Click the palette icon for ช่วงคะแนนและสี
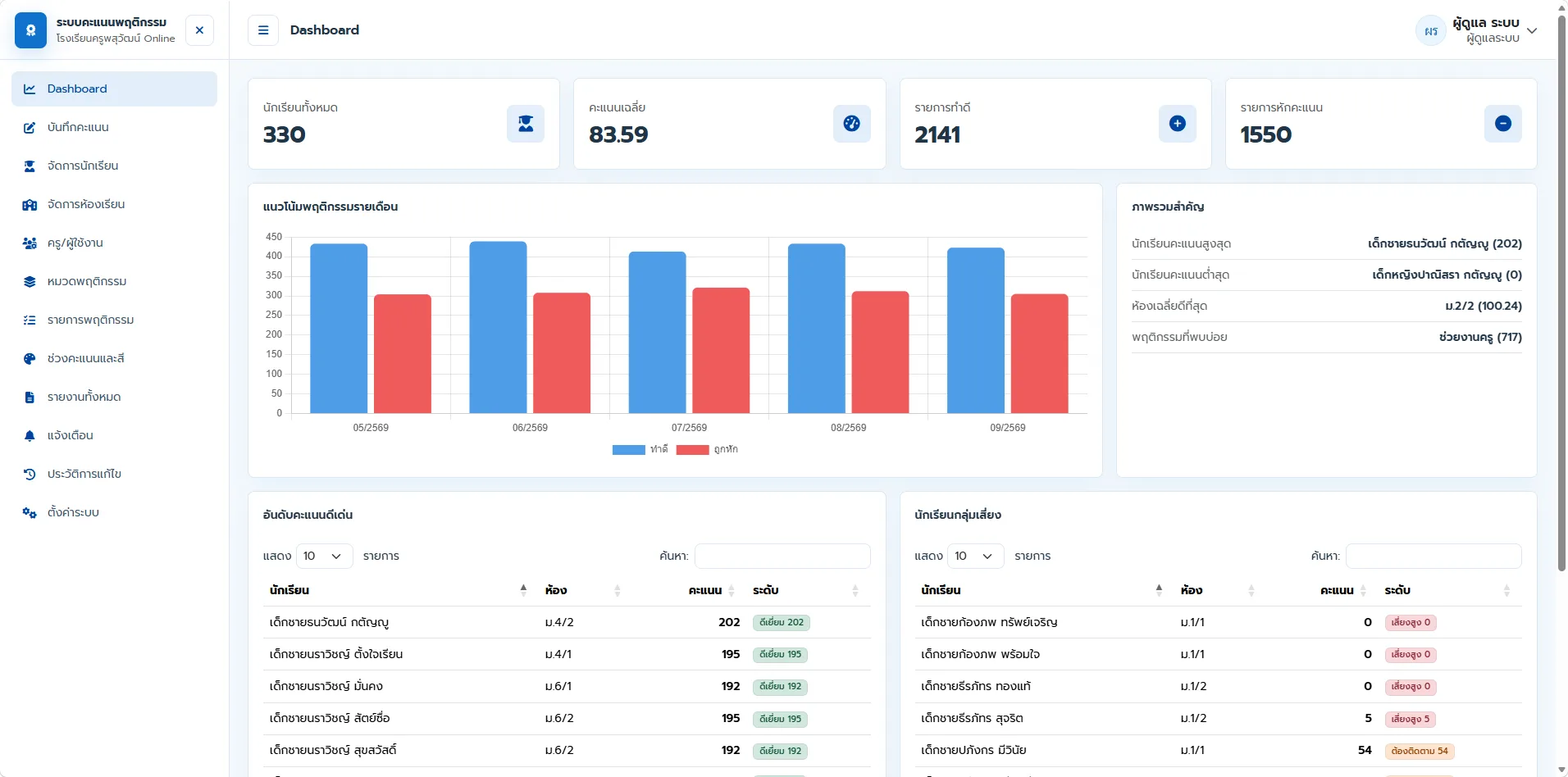 (30, 358)
